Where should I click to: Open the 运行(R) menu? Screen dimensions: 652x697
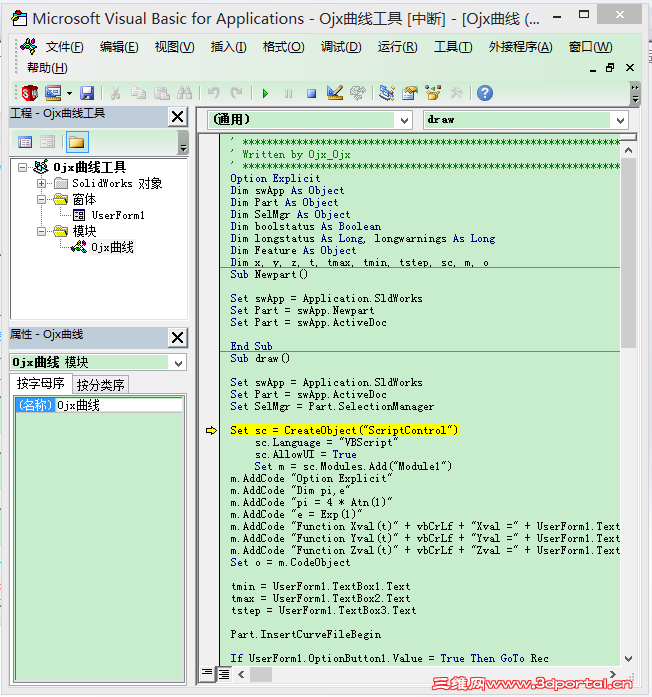(x=397, y=47)
